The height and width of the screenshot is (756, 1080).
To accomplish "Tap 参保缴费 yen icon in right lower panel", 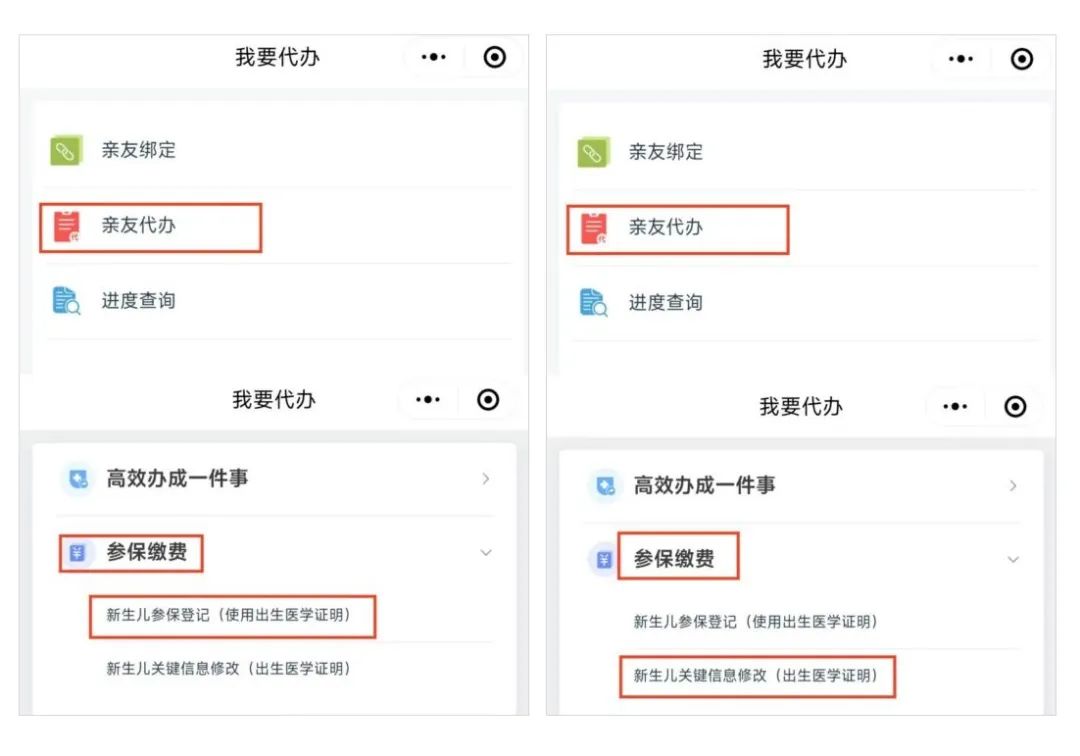I will coord(604,559).
